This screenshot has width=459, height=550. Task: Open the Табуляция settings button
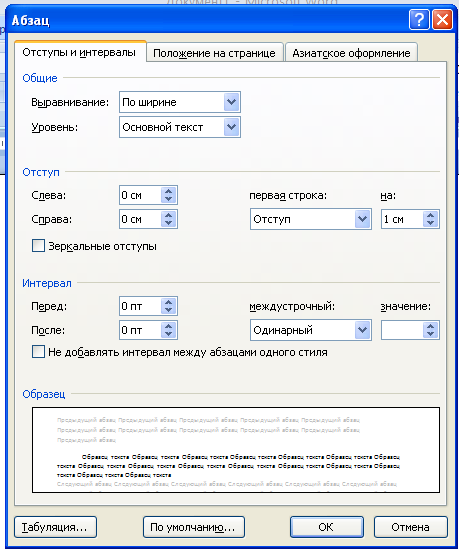[55, 527]
